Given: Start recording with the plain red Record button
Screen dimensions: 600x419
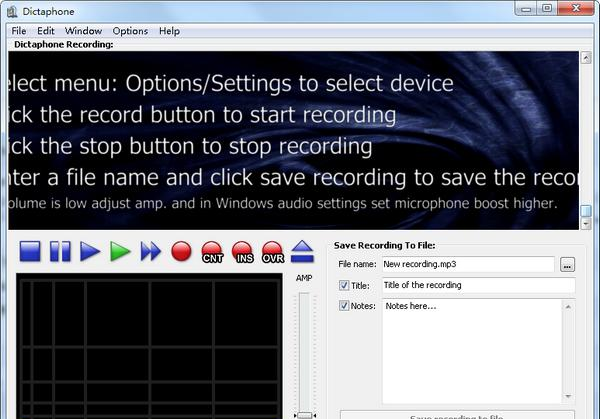Looking at the screenshot, I should click(181, 251).
